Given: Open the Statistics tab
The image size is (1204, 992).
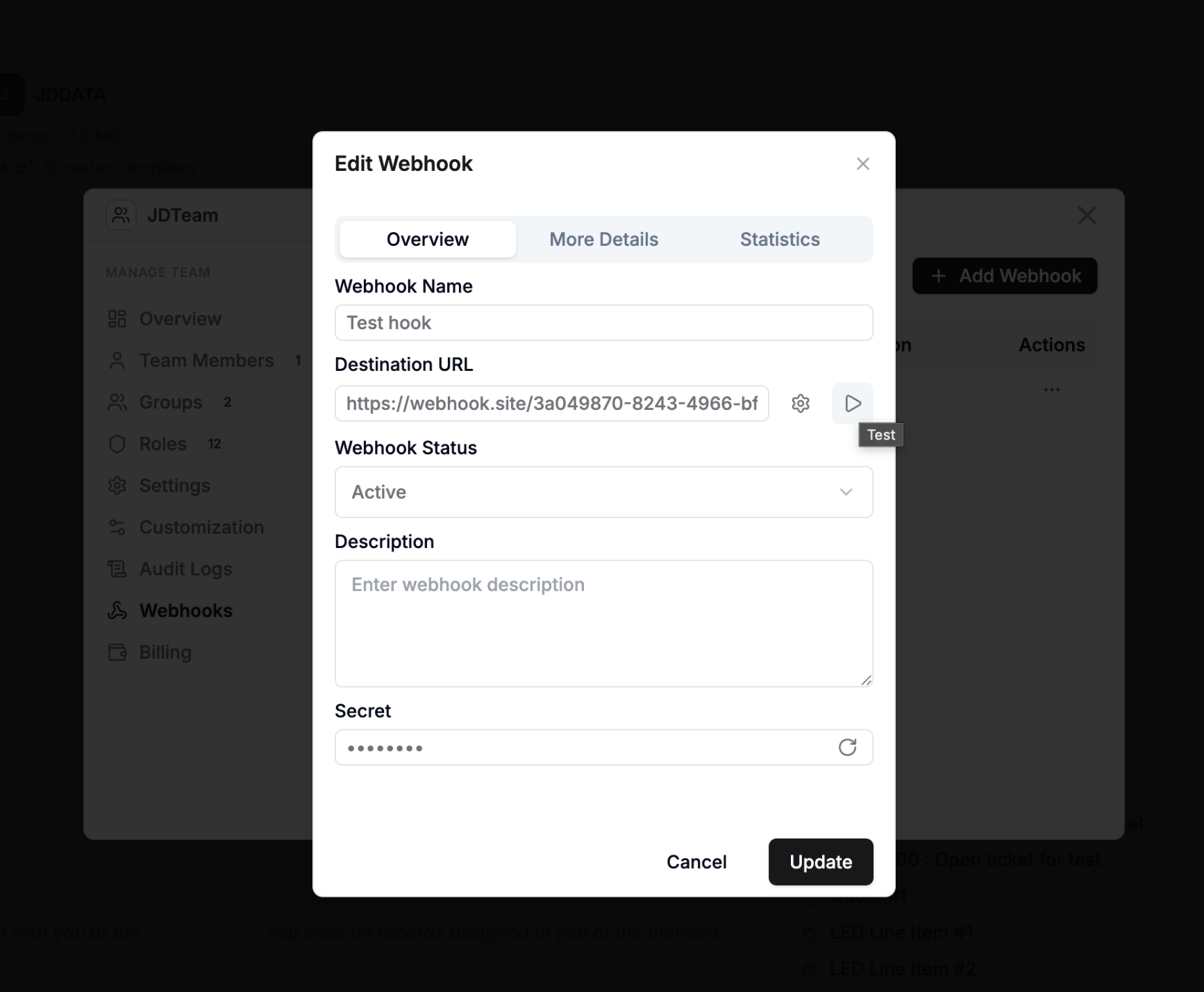Looking at the screenshot, I should 779,239.
